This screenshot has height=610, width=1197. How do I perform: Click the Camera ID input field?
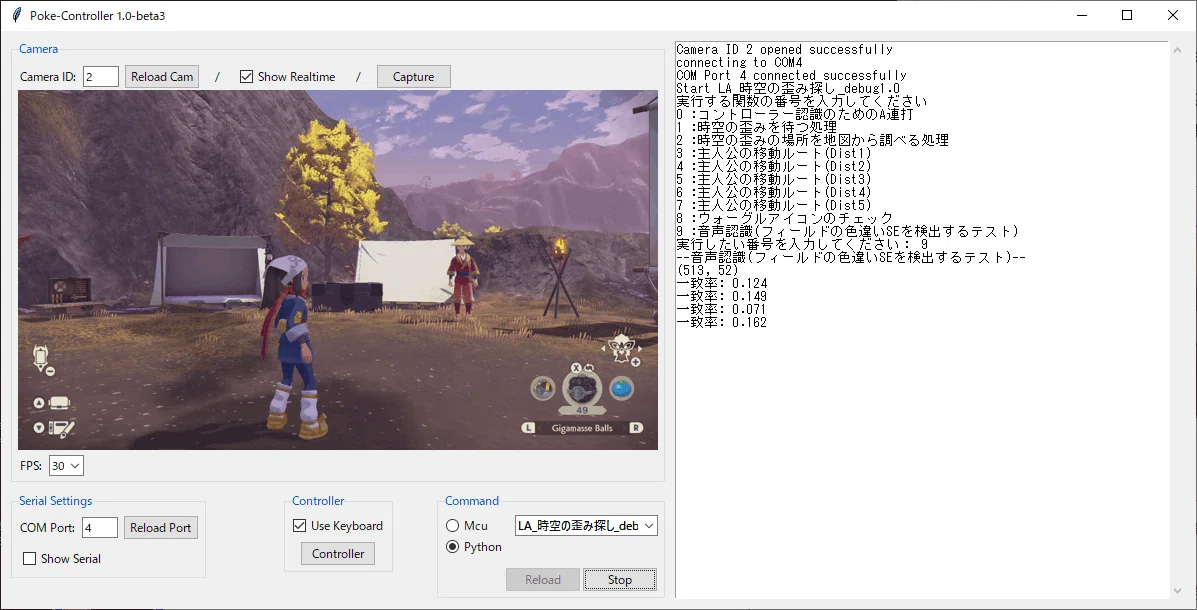coord(101,76)
